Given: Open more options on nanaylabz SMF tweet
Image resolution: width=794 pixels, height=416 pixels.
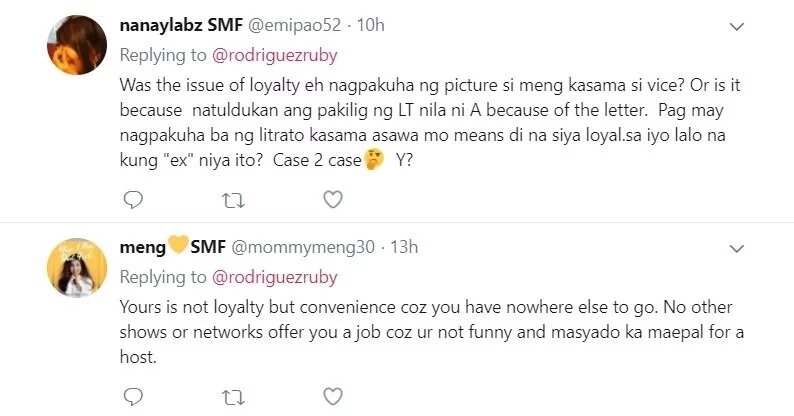Looking at the screenshot, I should [x=736, y=26].
